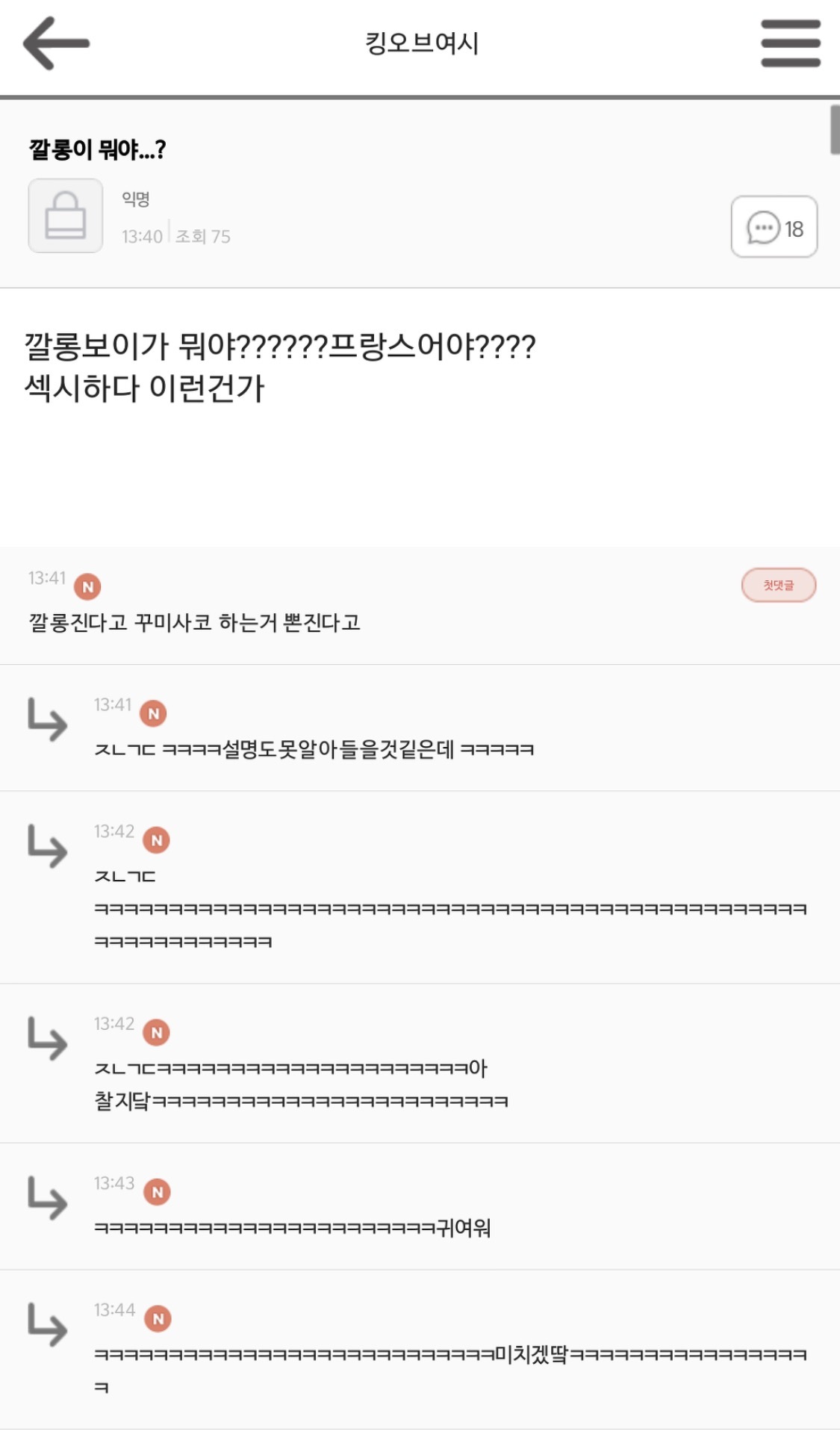840x1440 pixels.
Task: Click reply arrow next to 찰지닭 reply
Action: click(47, 1038)
